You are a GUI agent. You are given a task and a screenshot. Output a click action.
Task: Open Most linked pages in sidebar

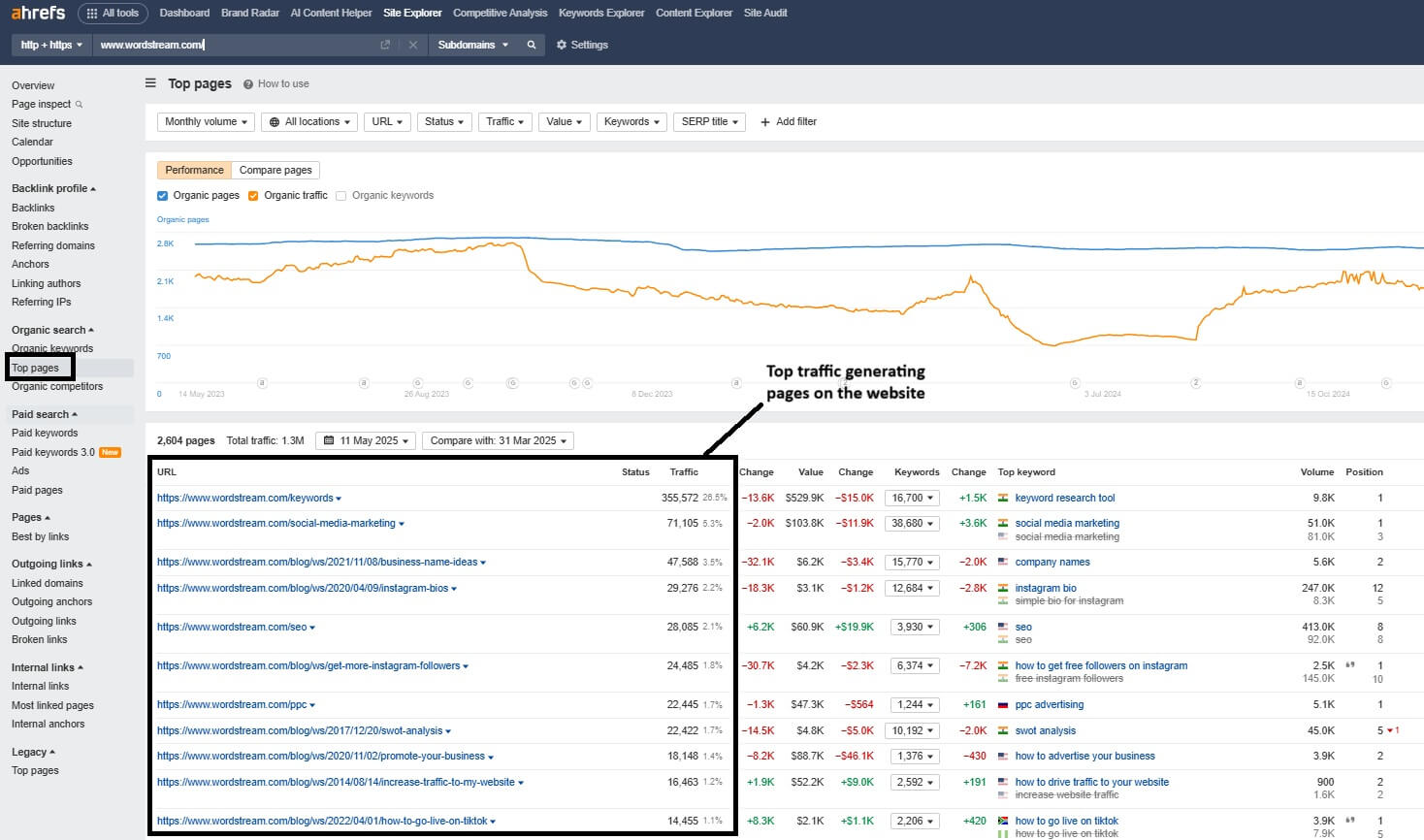tap(52, 705)
